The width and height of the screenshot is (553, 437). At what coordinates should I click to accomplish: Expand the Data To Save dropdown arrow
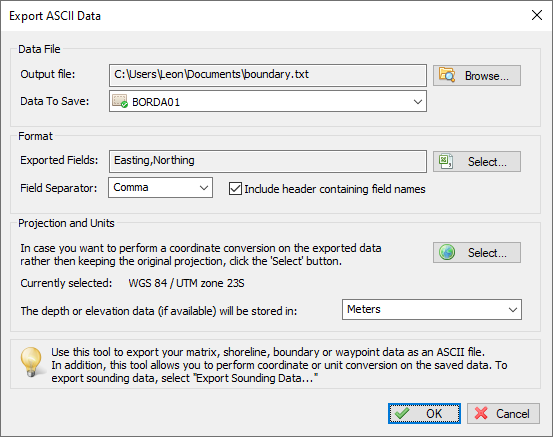tap(418, 102)
